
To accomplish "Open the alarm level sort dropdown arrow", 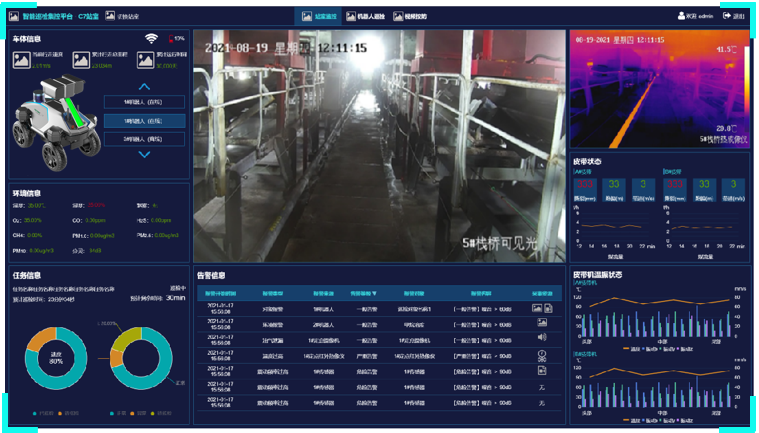I will (374, 293).
